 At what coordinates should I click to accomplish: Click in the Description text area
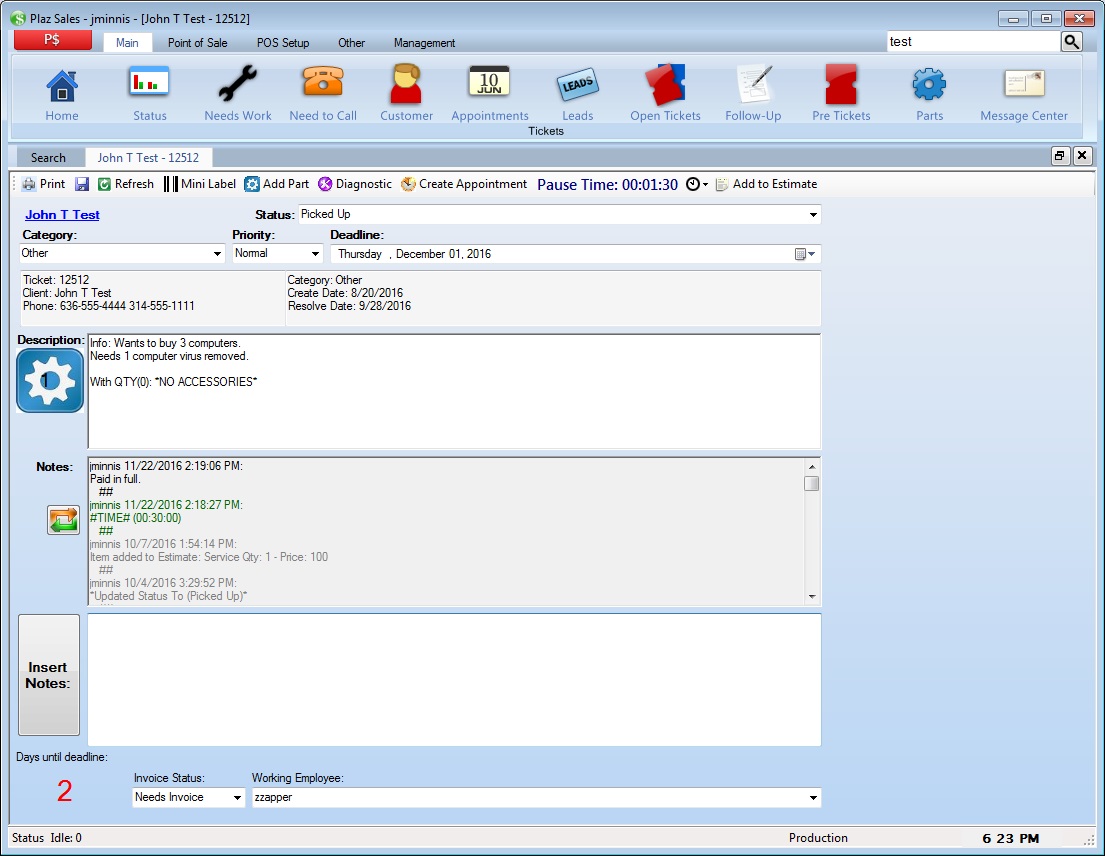point(454,392)
